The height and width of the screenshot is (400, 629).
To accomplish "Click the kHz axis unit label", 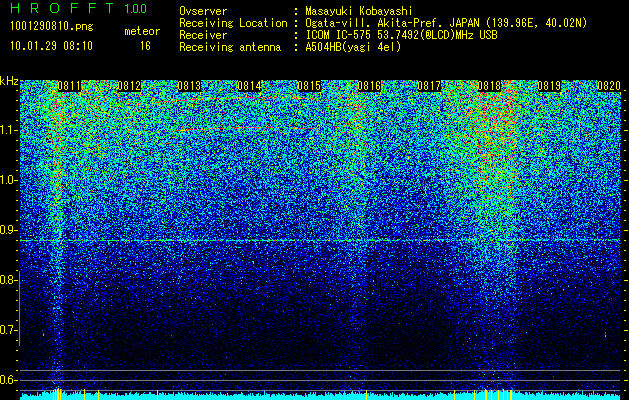I will [9, 81].
